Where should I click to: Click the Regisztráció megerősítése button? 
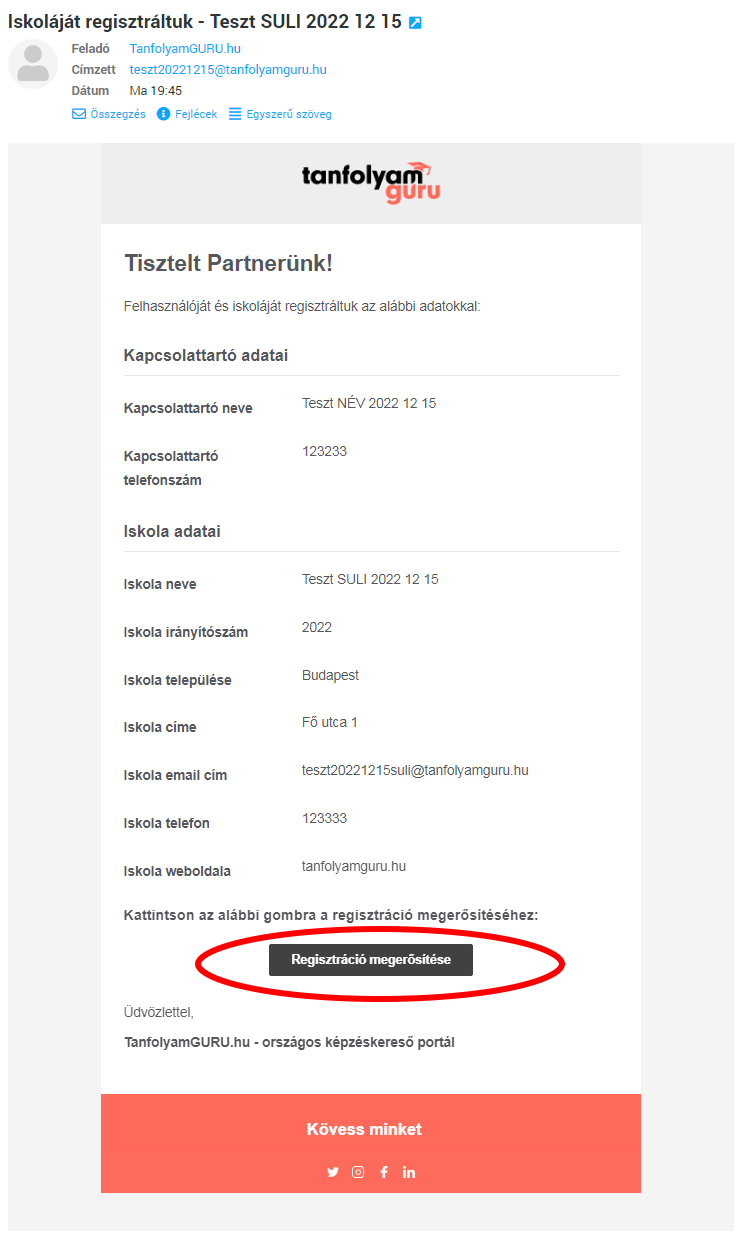(371, 960)
